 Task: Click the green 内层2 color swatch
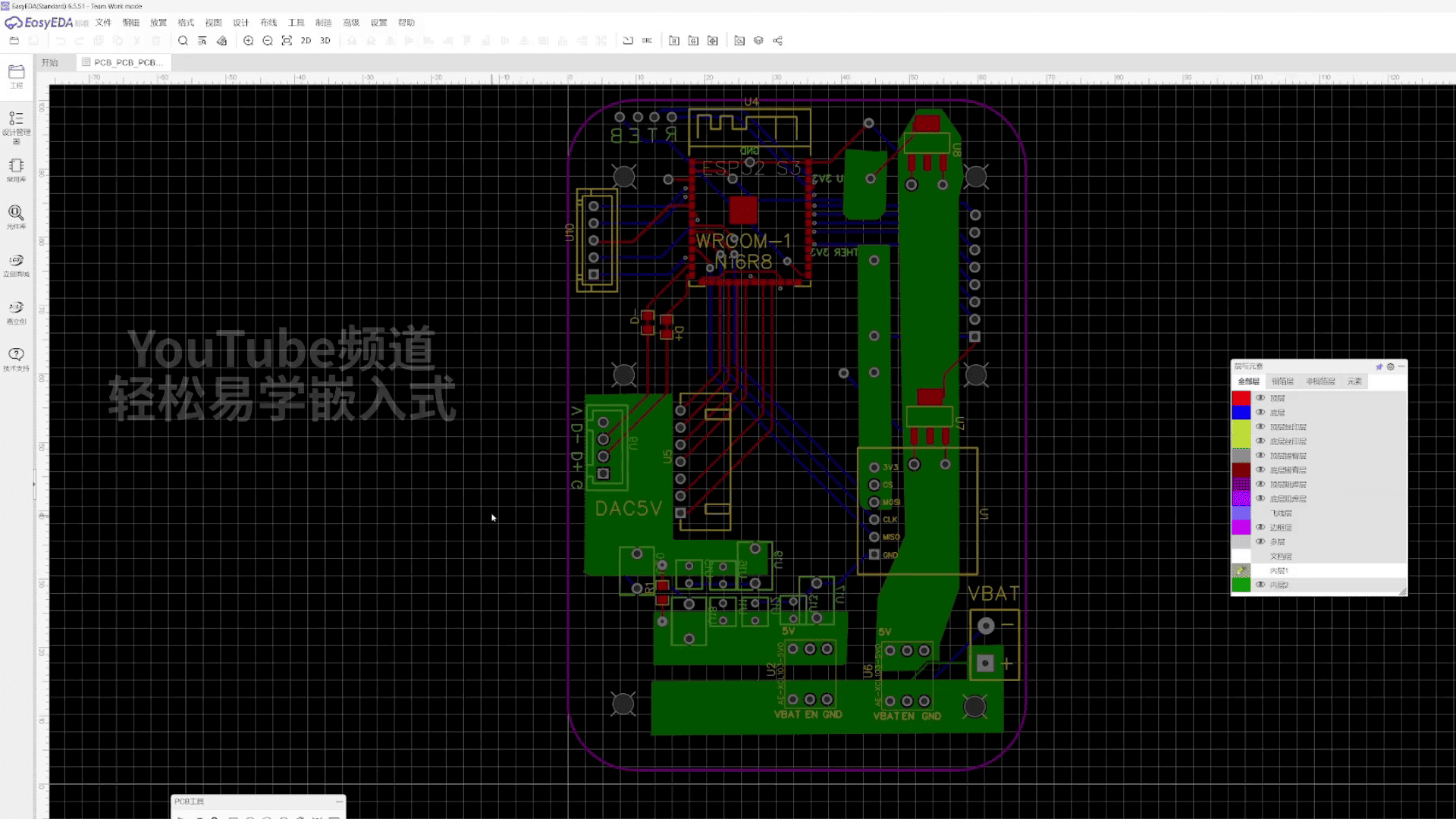pyautogui.click(x=1241, y=585)
